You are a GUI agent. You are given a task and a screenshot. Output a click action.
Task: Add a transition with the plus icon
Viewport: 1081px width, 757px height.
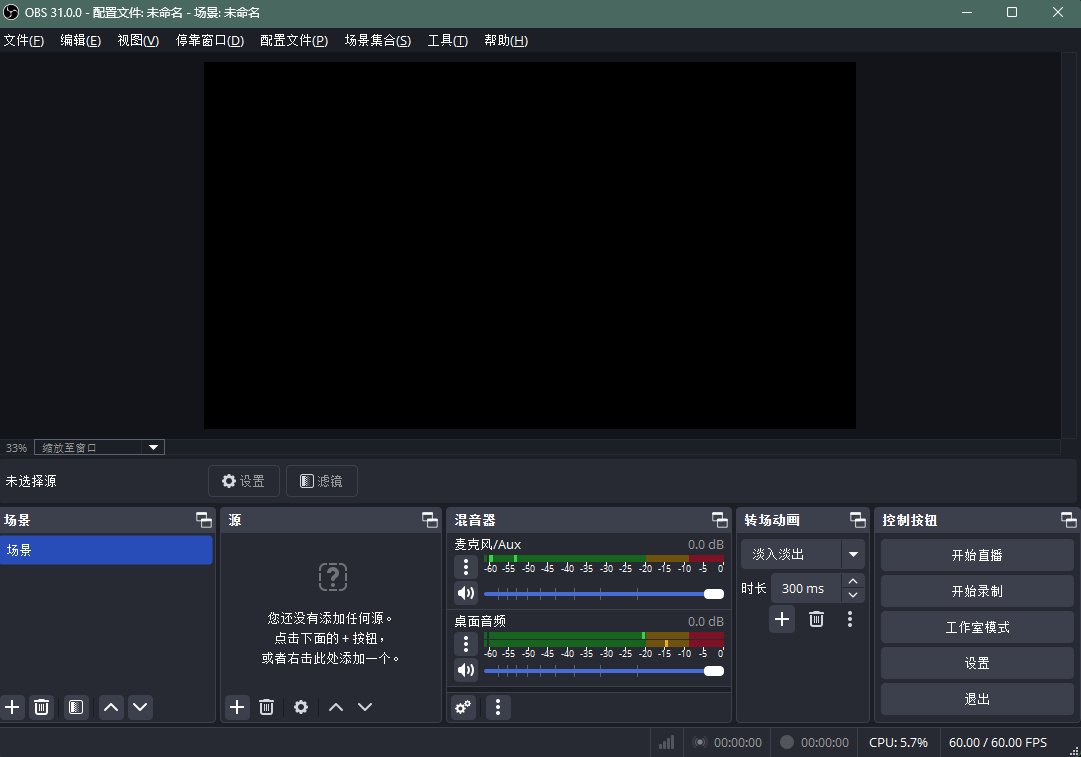click(782, 619)
